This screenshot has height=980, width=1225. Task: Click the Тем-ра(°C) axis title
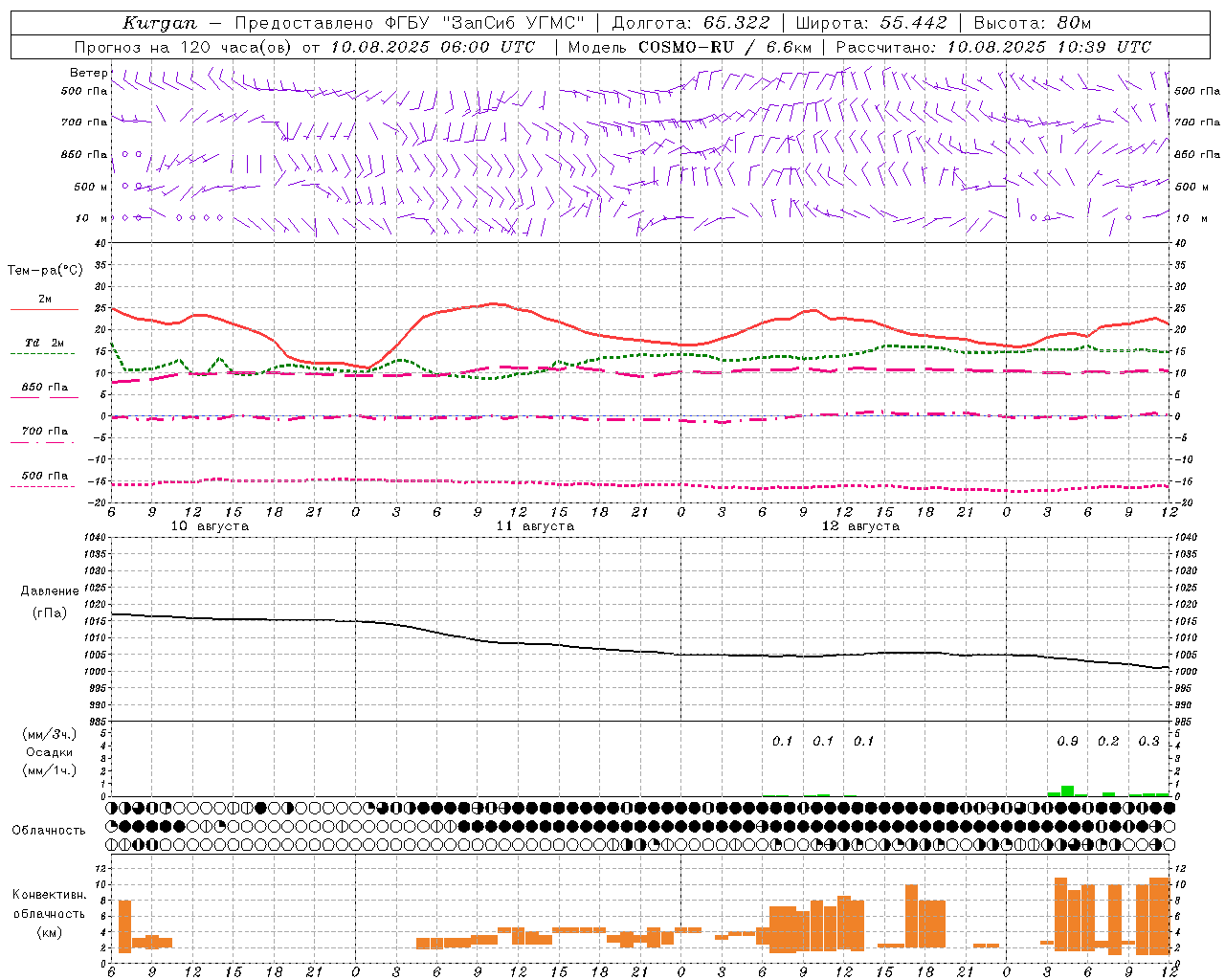point(45,271)
